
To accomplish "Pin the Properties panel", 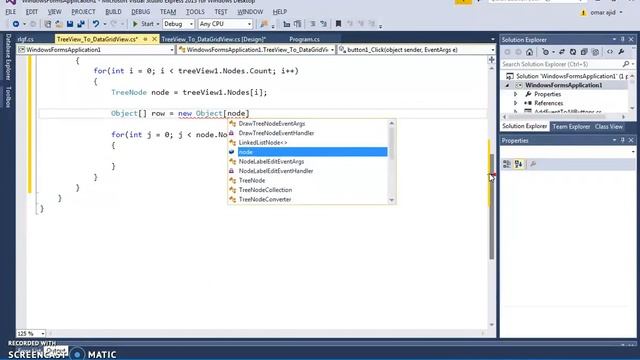I will (x=623, y=140).
